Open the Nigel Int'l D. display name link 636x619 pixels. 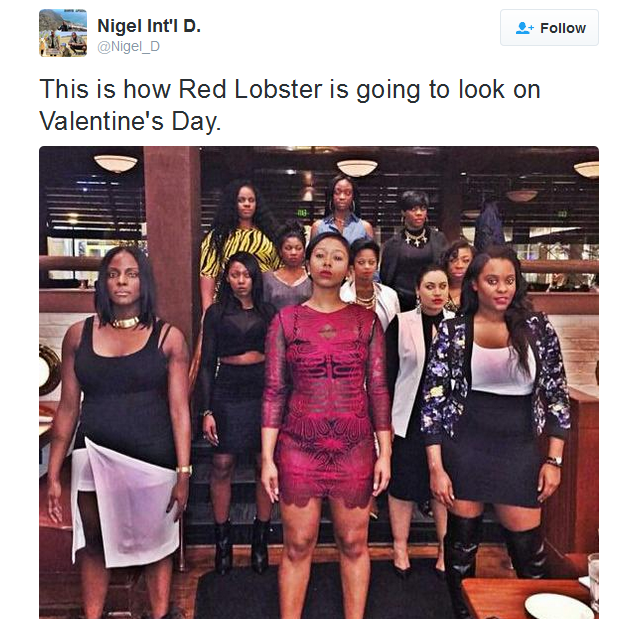click(x=149, y=26)
